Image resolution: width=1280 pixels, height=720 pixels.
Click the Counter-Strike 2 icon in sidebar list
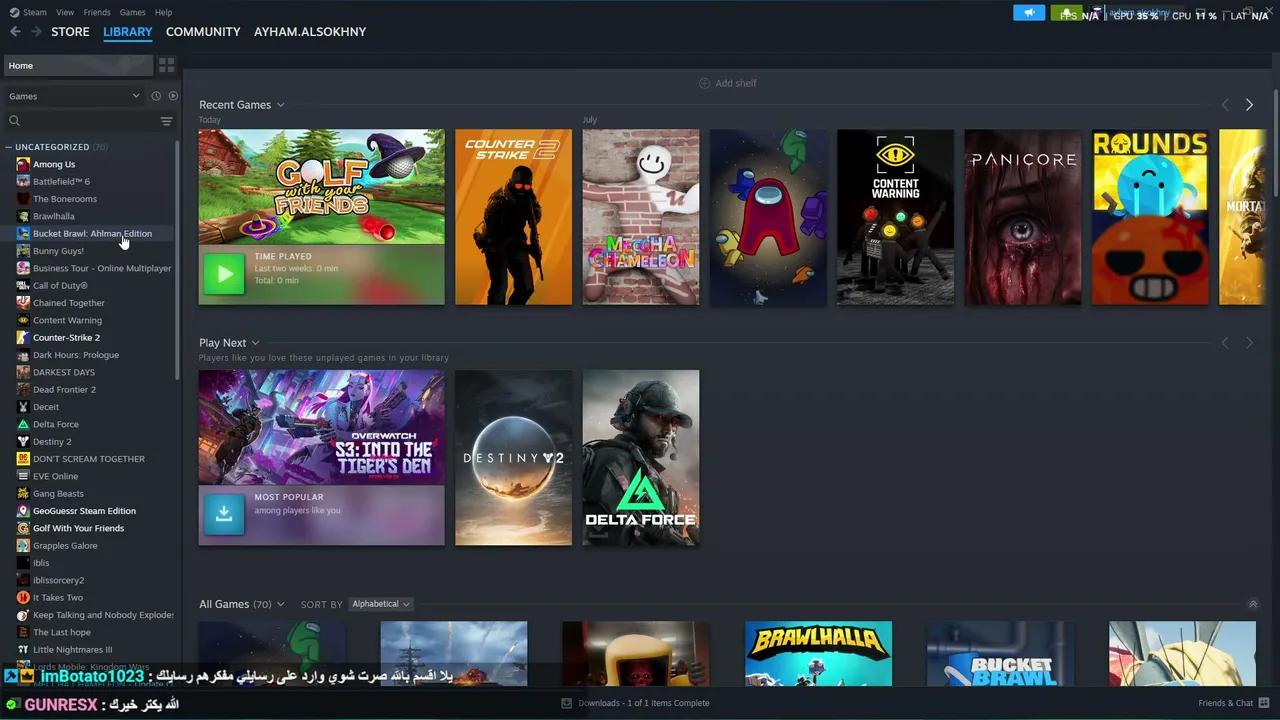pos(23,337)
